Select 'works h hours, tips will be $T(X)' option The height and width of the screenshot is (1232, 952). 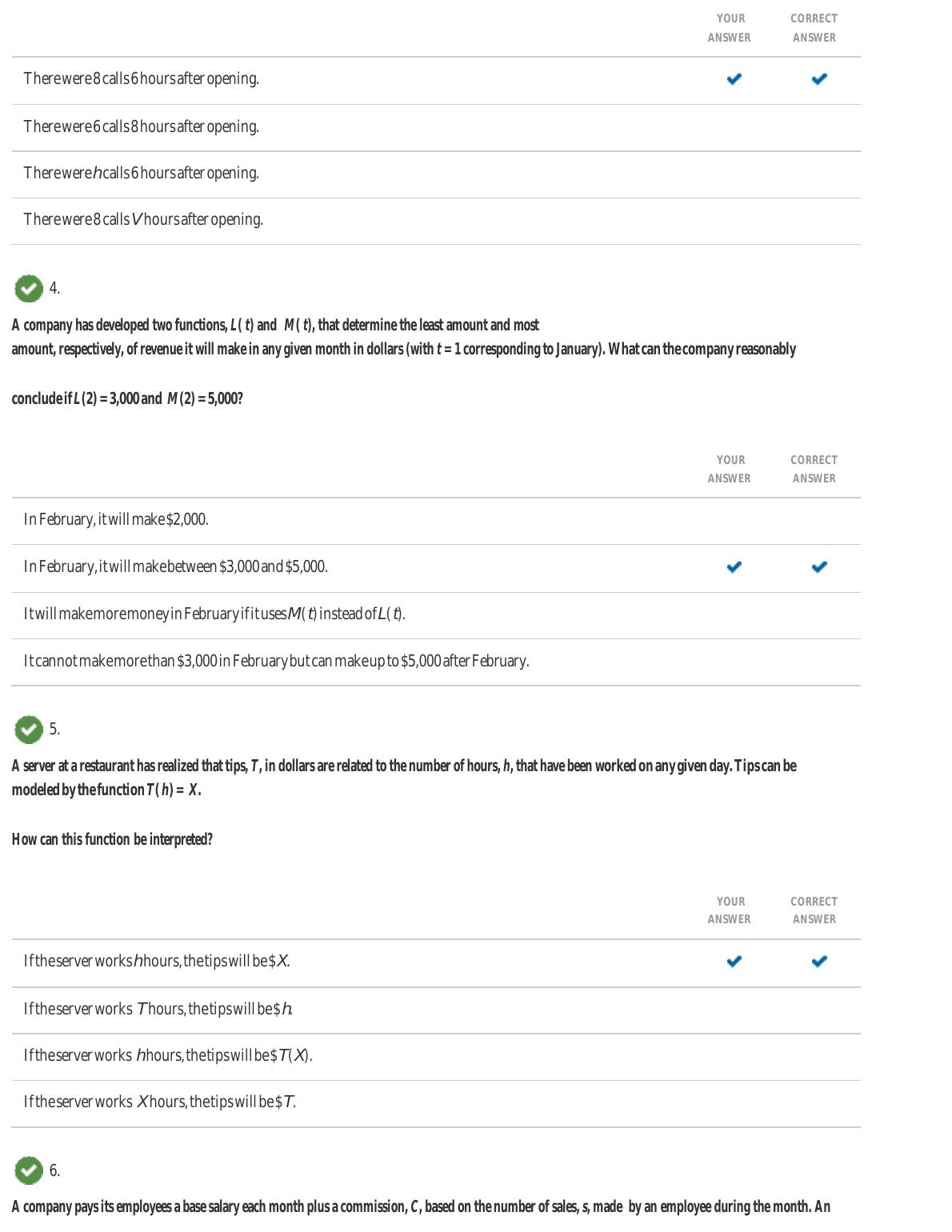pos(168,1055)
